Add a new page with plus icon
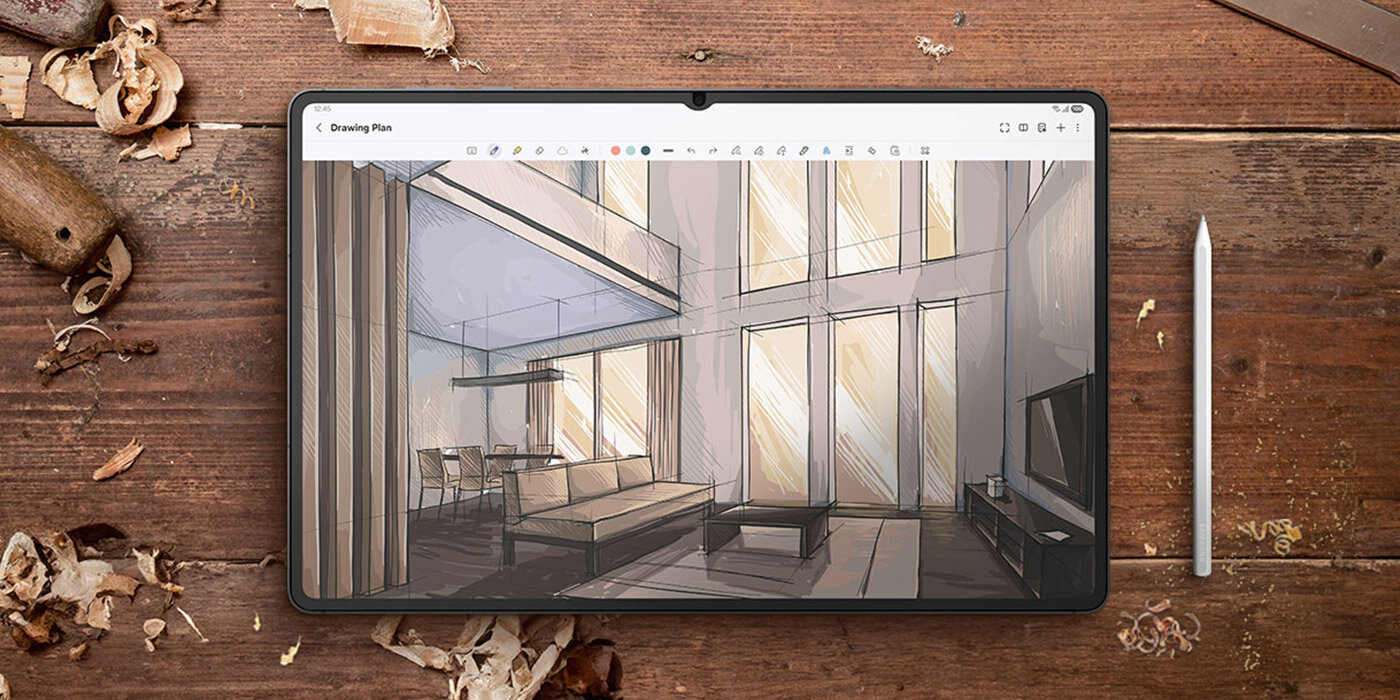This screenshot has width=1400, height=700. (x=1061, y=128)
